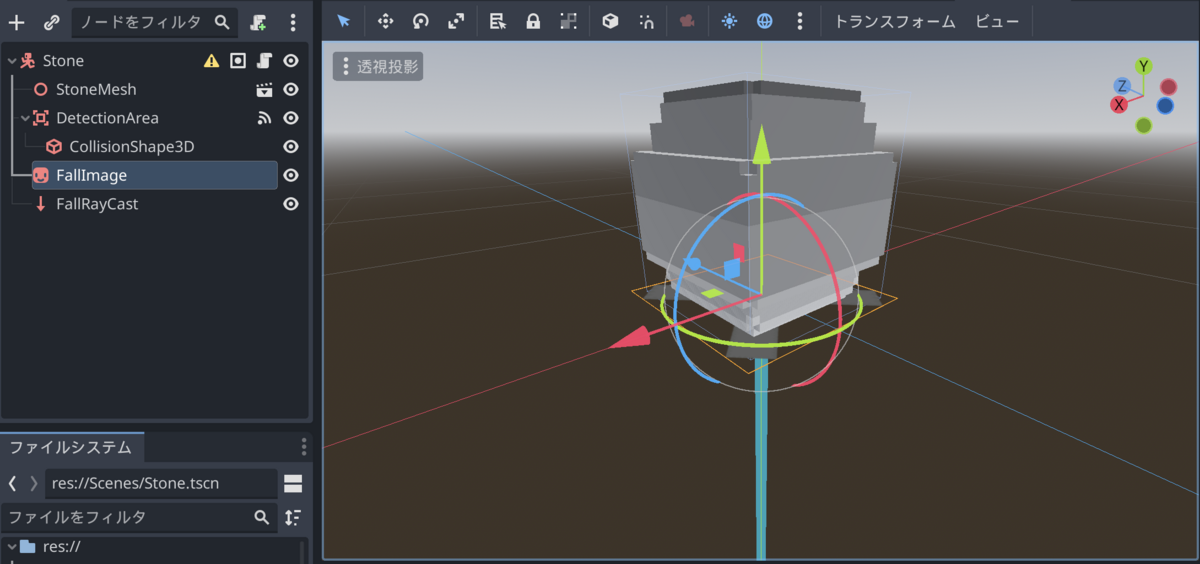
Task: Click the red X axis on the view gizmo
Action: click(x=1119, y=104)
